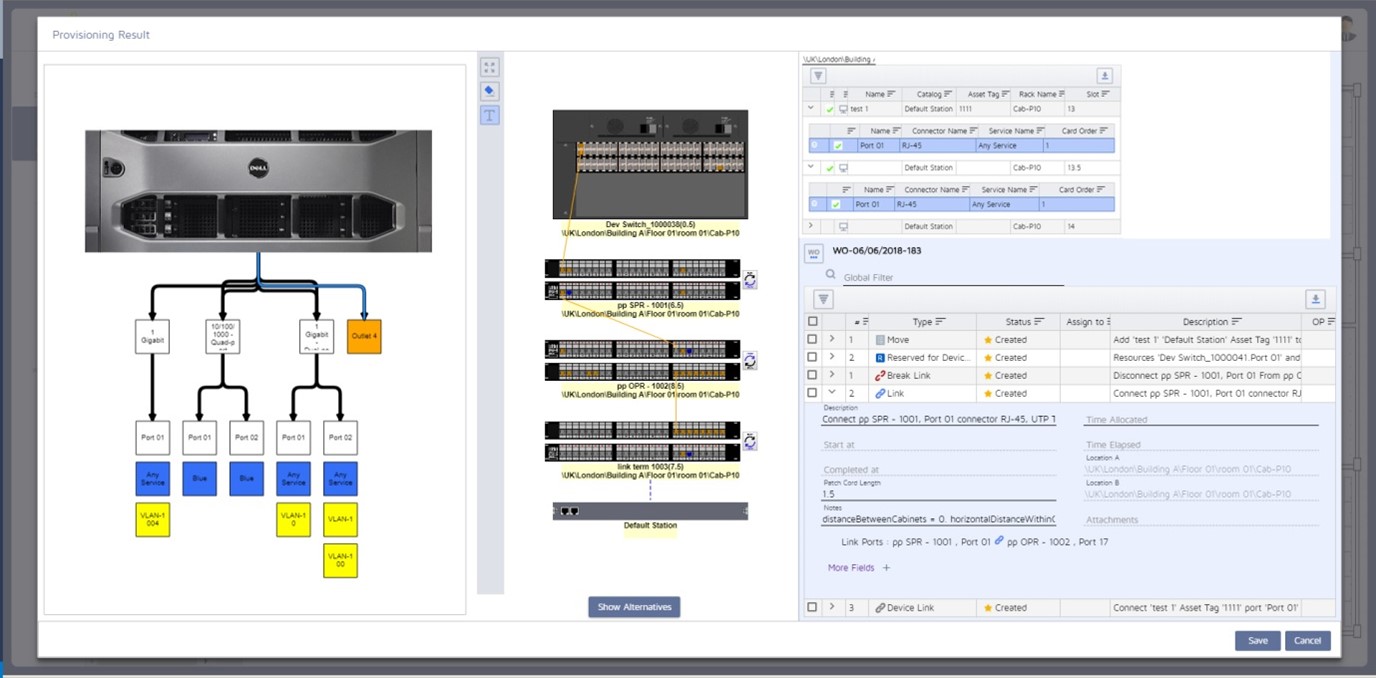Viewport: 1376px width, 678px height.
Task: Click the fit-to-screen icon in diagram toolbar
Action: point(489,67)
